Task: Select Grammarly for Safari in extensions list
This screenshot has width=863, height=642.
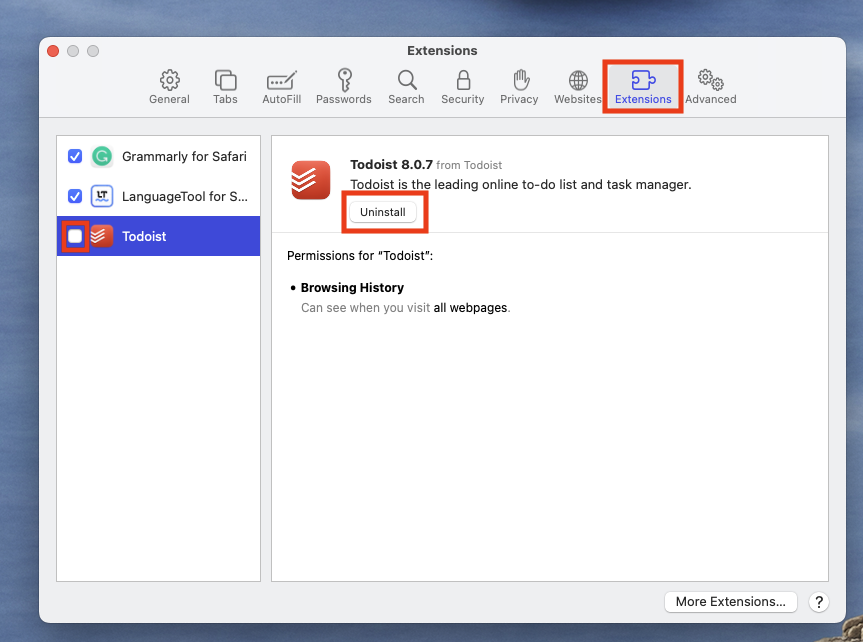Action: (159, 156)
